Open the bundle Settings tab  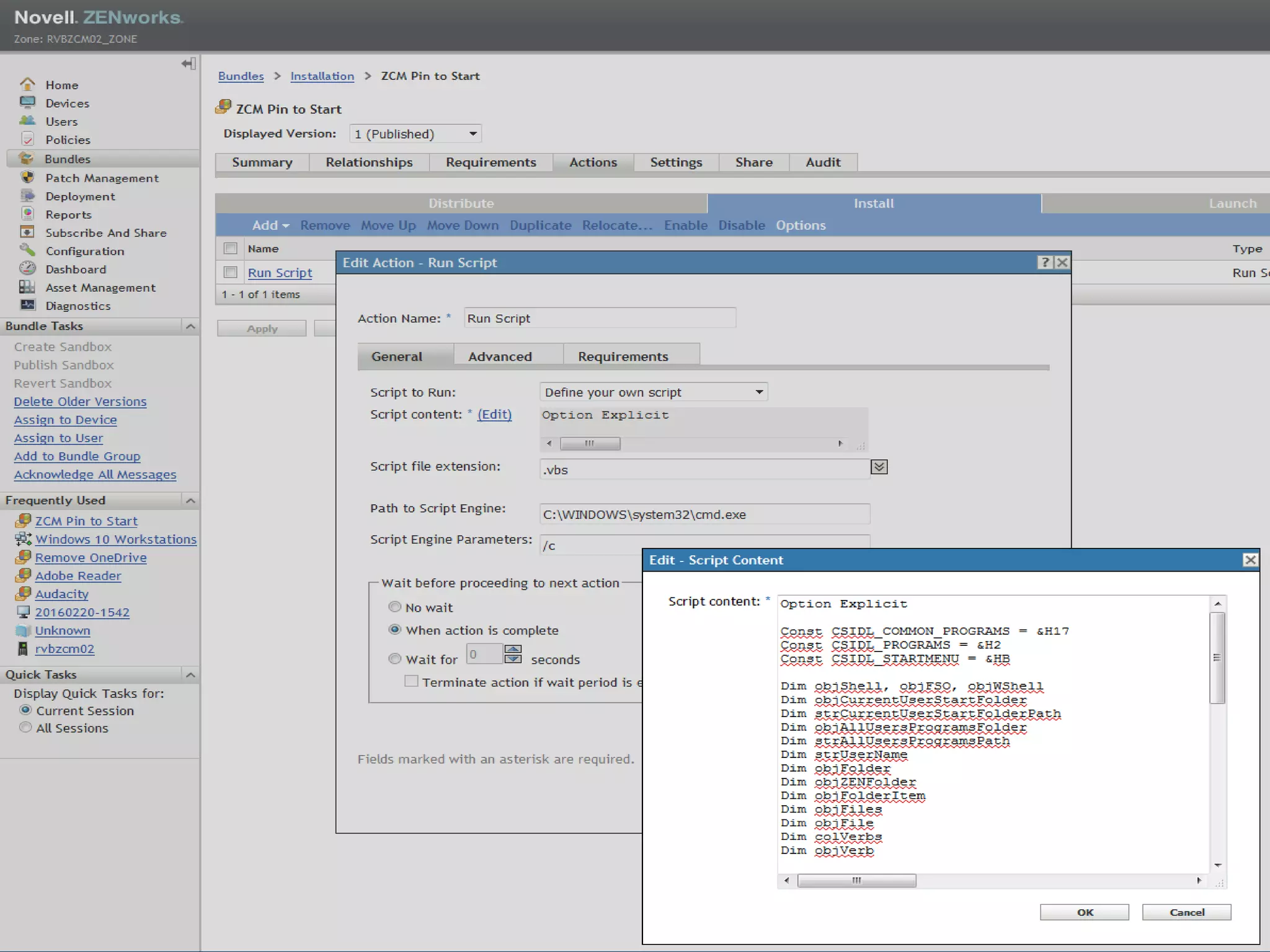676,162
